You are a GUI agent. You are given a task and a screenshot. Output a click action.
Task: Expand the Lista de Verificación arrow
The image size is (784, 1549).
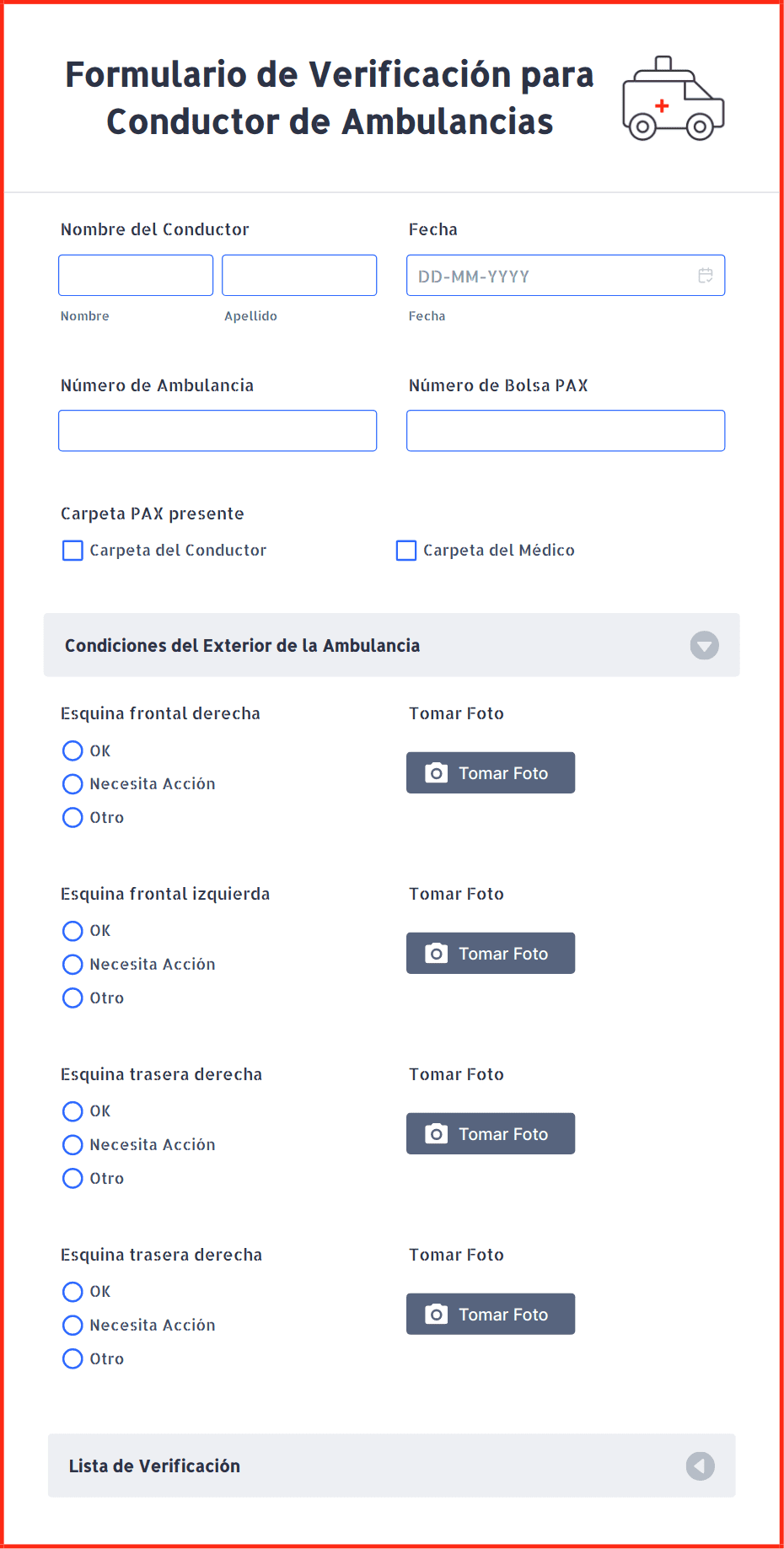point(701,1466)
